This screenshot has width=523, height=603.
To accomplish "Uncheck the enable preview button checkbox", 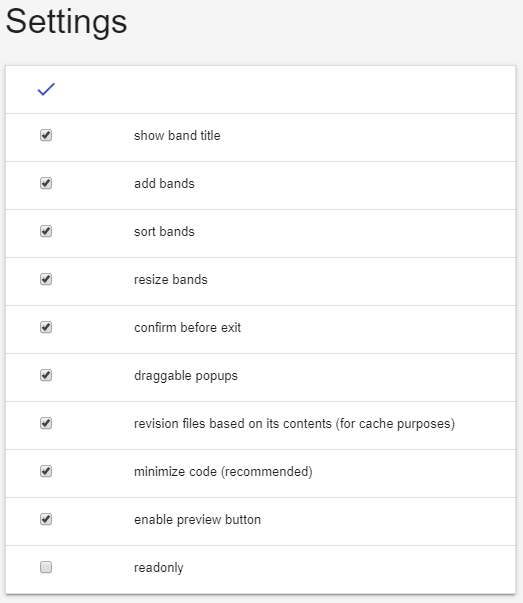I will click(x=46, y=519).
